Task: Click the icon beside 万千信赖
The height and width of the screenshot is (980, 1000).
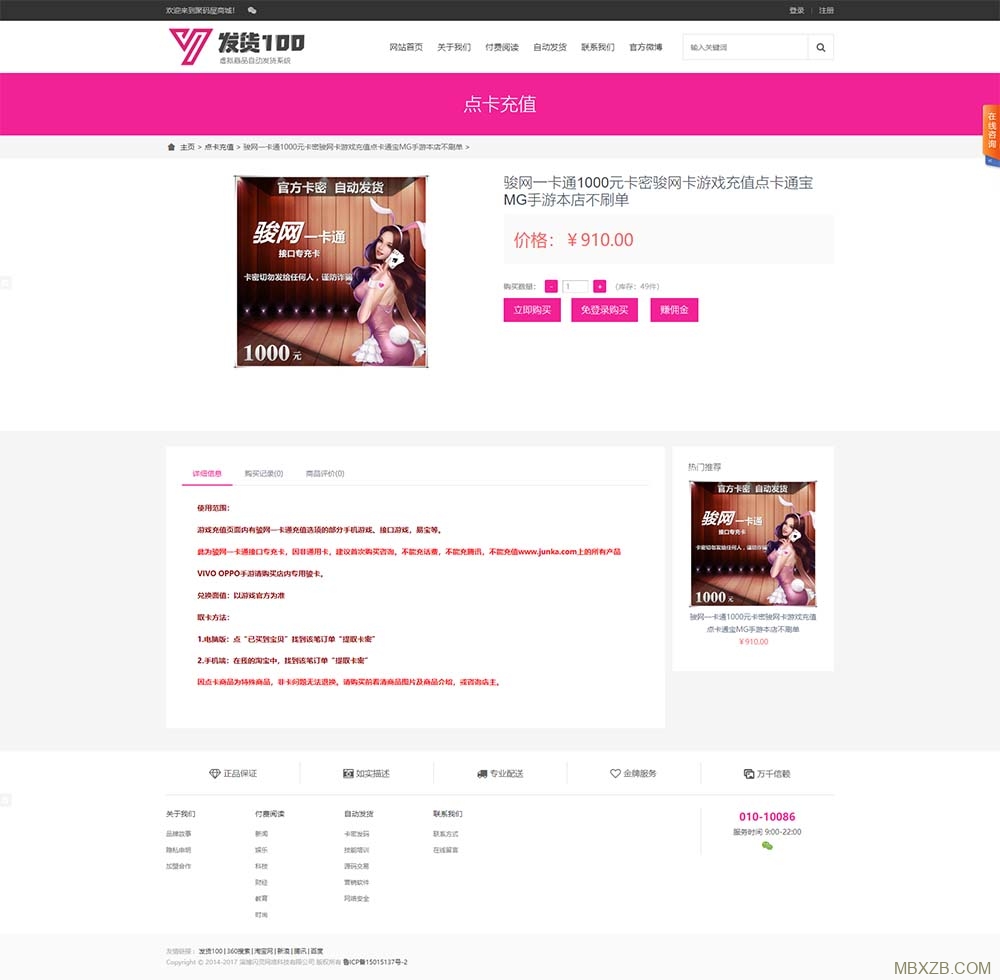Action: point(749,774)
